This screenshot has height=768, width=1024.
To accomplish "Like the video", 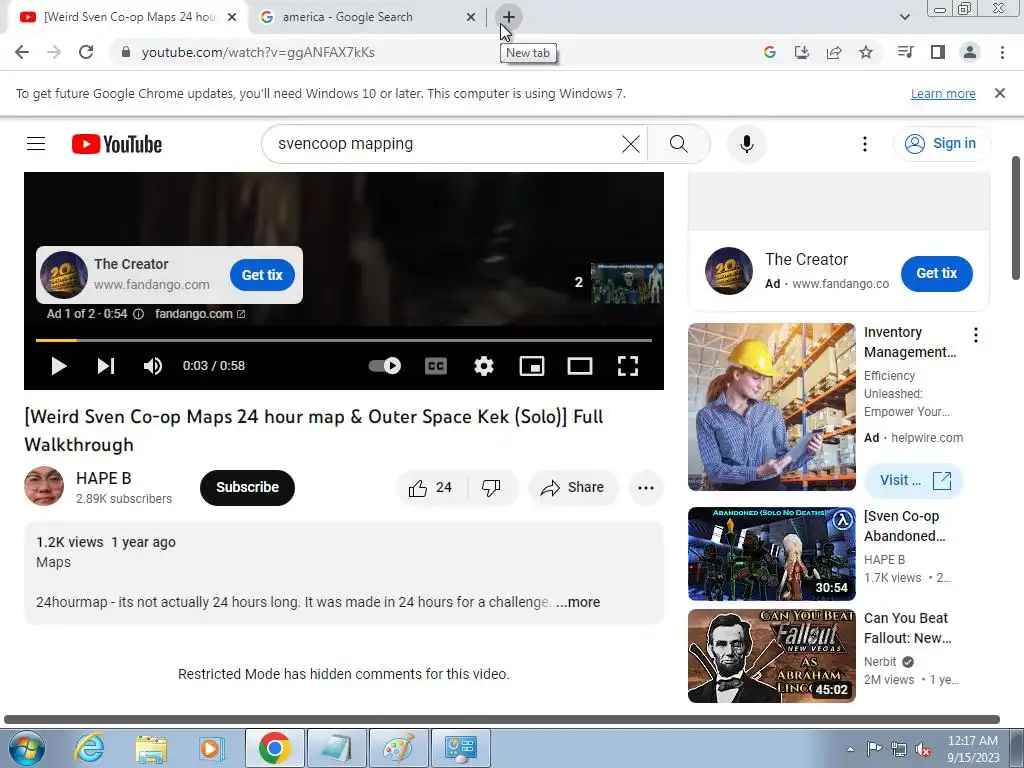I will point(430,488).
